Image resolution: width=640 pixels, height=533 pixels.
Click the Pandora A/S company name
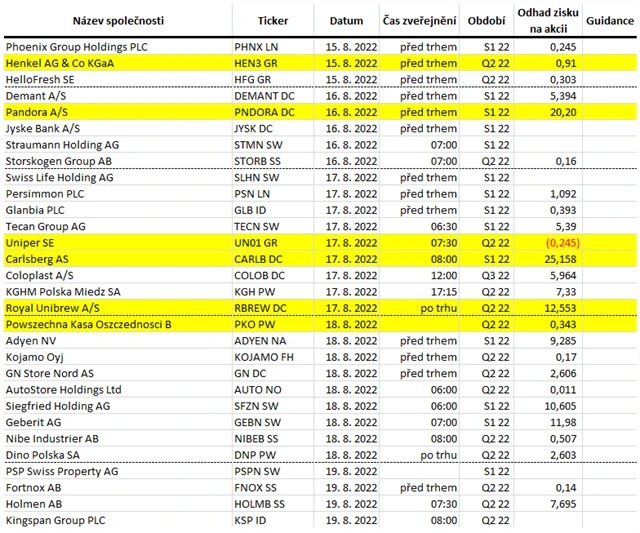tap(39, 112)
